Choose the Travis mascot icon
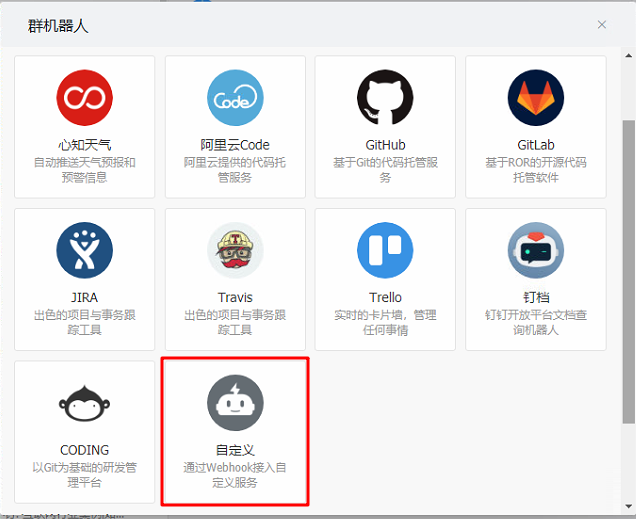 pos(235,250)
